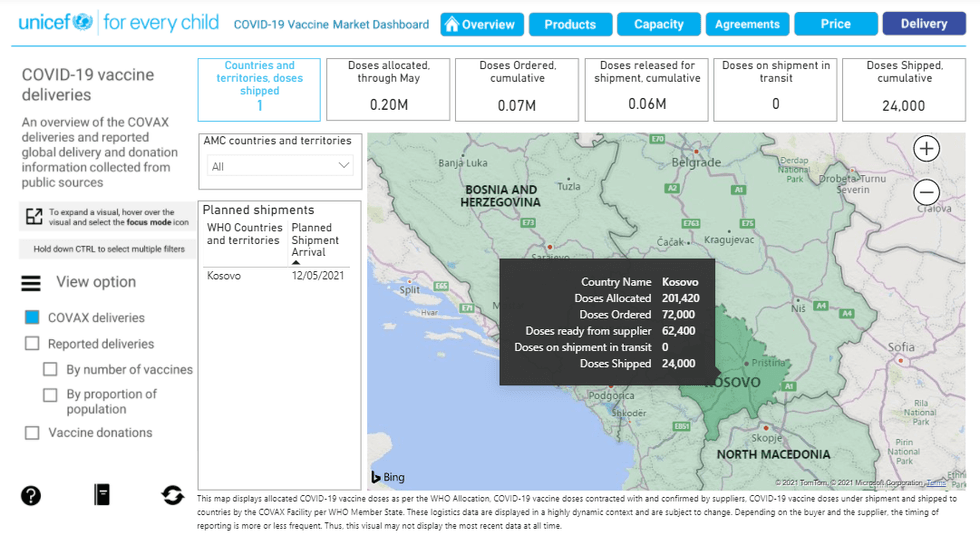Open the help question mark icon
The width and height of the screenshot is (980, 537).
click(x=31, y=495)
